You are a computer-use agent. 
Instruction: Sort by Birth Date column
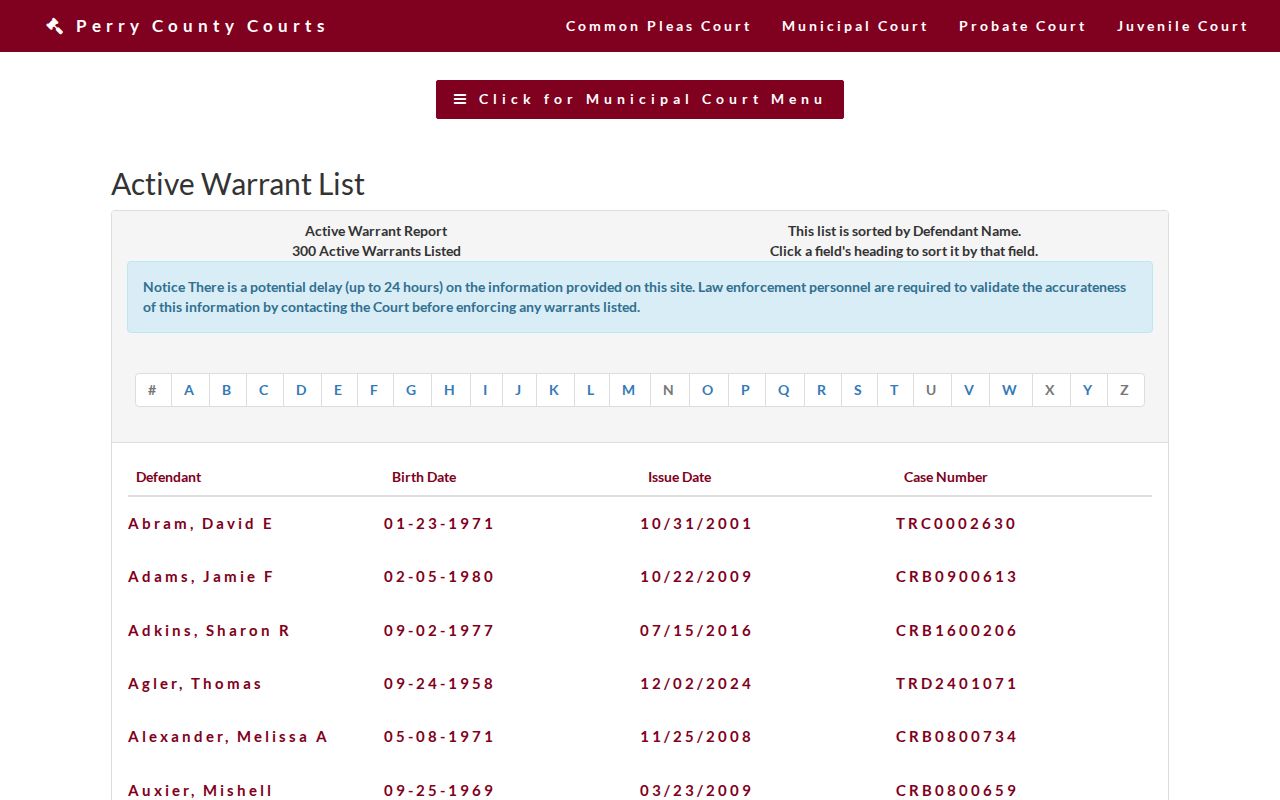424,477
